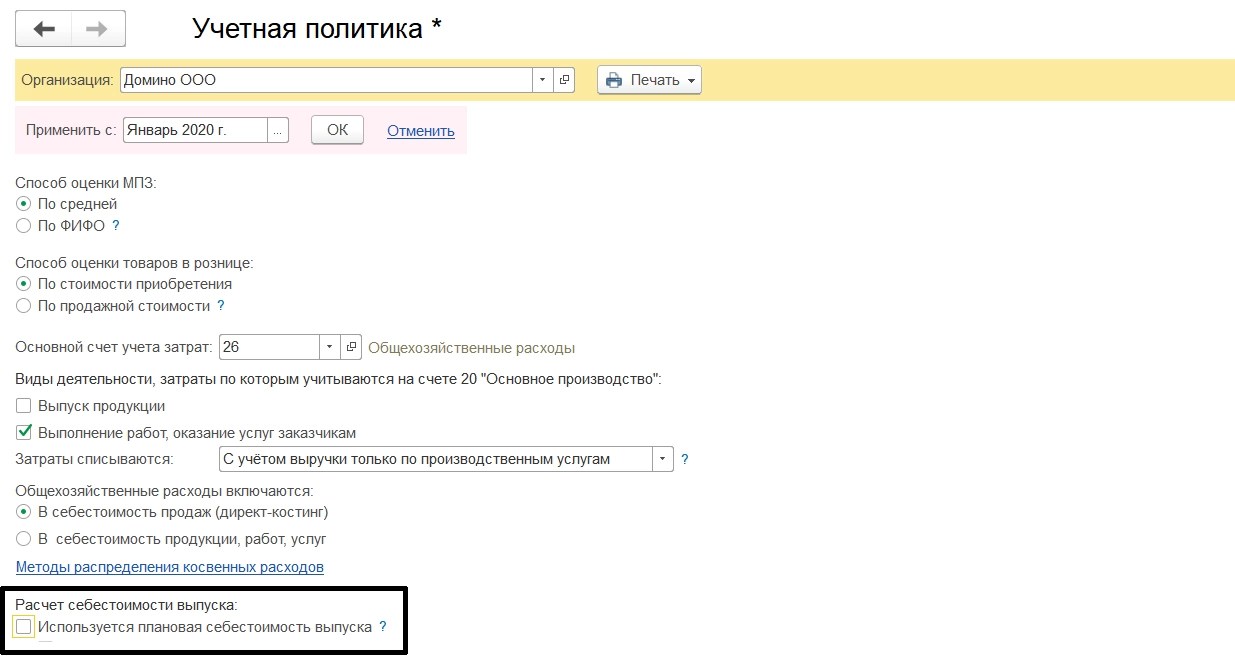The height and width of the screenshot is (658, 1235).
Task: Open Методы распределения косвенных расходов link
Action: [170, 567]
